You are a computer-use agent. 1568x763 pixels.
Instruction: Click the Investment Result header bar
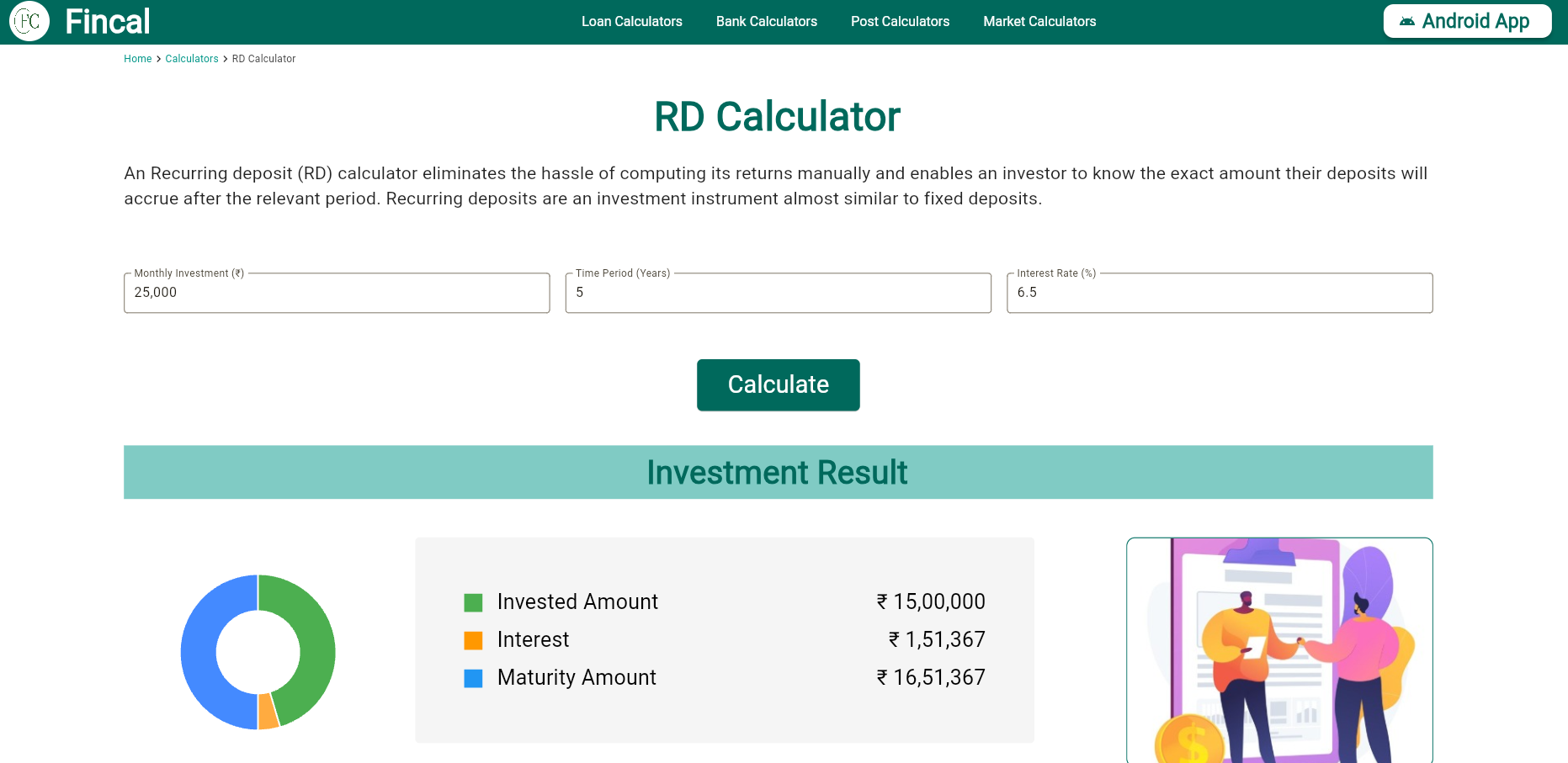777,472
